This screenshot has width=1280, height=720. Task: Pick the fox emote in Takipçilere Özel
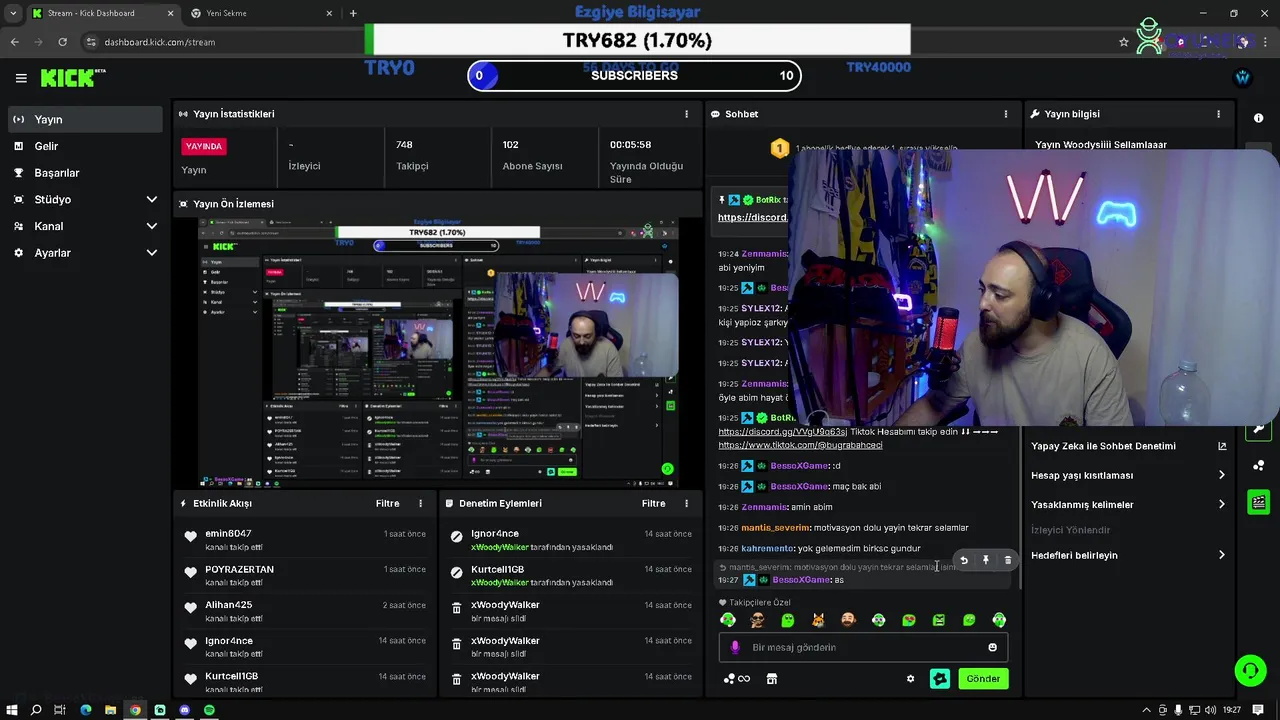(818, 621)
